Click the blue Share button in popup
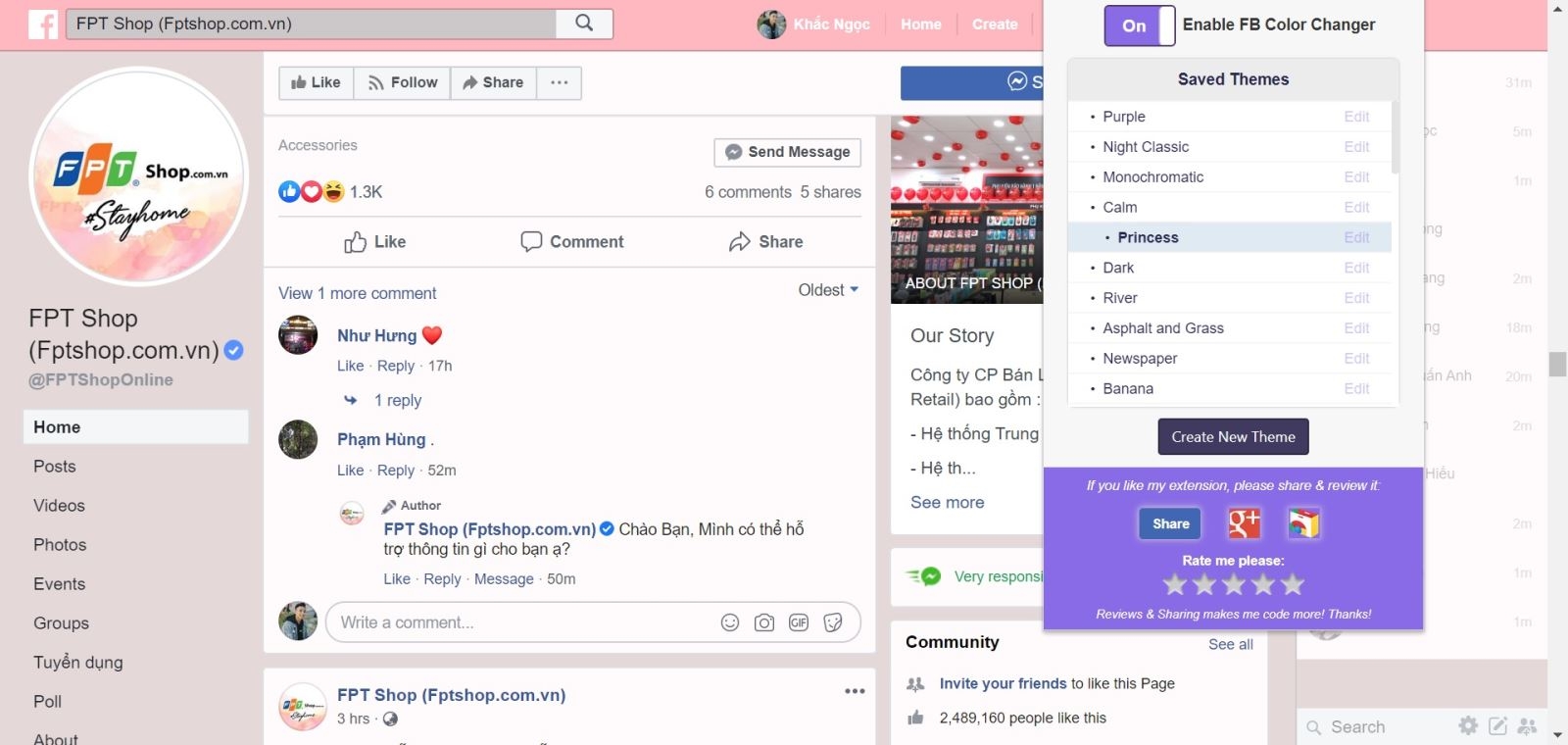Screen dimensions: 1568x745 tap(1170, 523)
